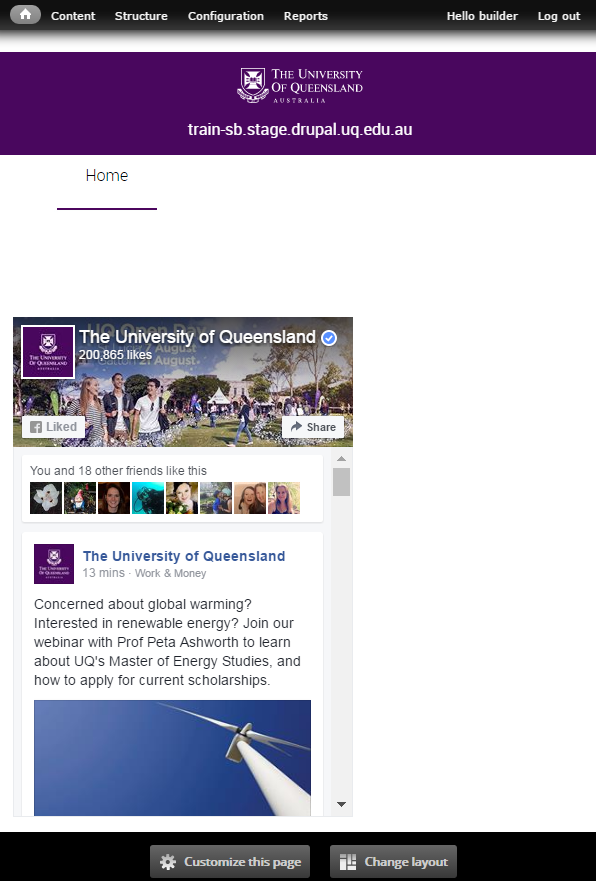Toggle the Facebook Liked button

point(53,426)
